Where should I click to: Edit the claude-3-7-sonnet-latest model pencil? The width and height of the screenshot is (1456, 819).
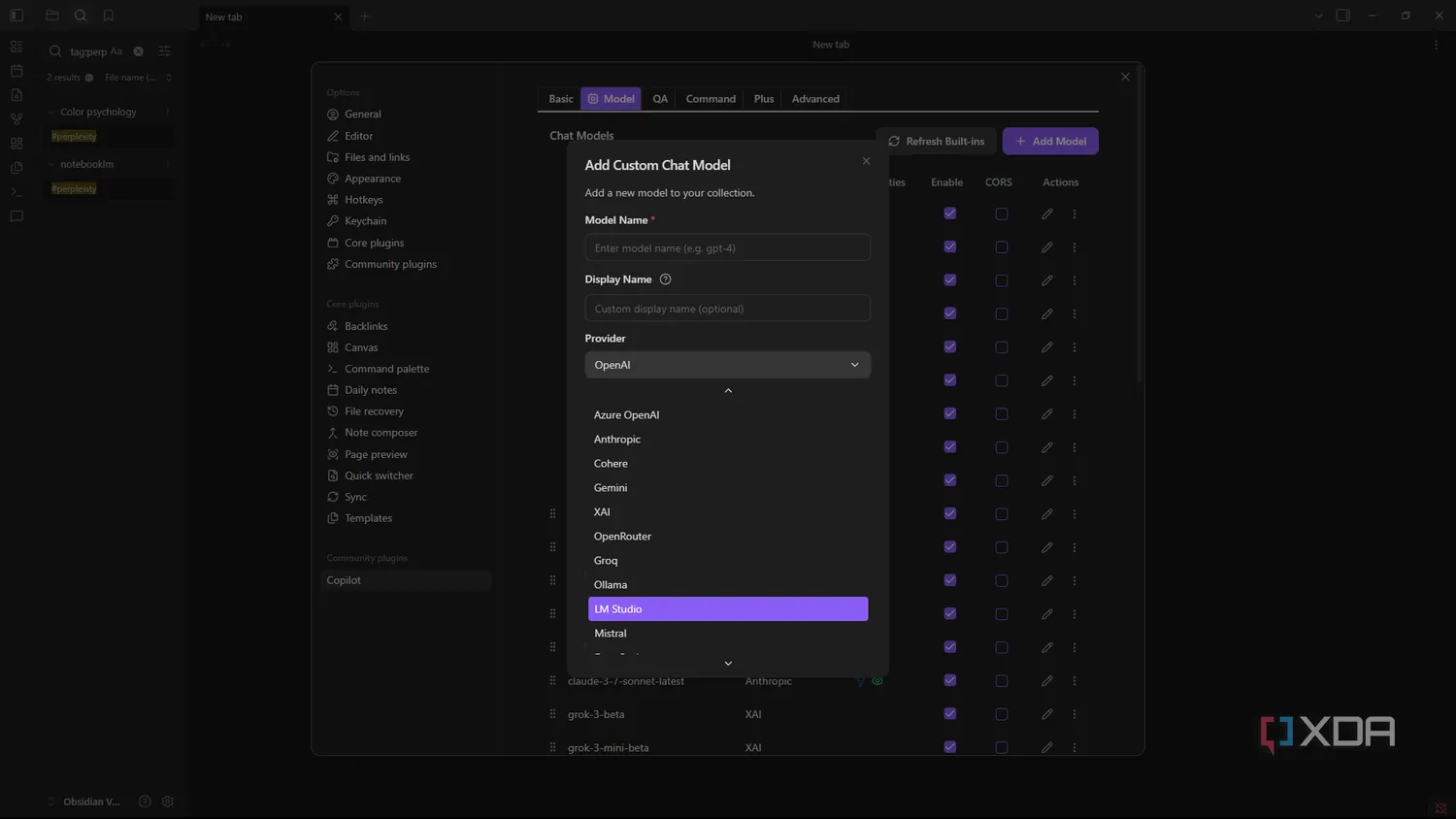tap(1047, 681)
